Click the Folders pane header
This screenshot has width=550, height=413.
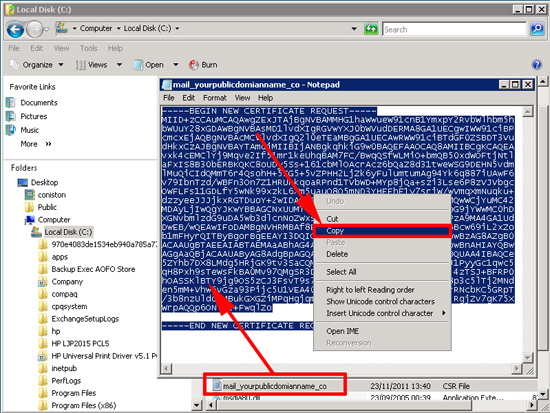tap(24, 168)
